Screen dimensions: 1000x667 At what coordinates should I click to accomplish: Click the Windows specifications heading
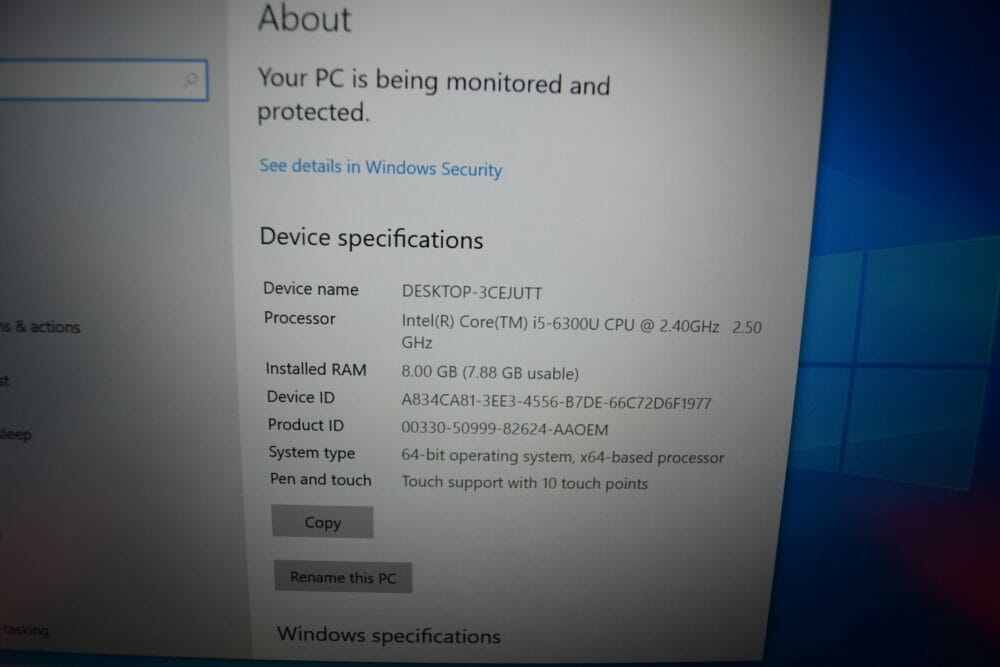pos(388,635)
